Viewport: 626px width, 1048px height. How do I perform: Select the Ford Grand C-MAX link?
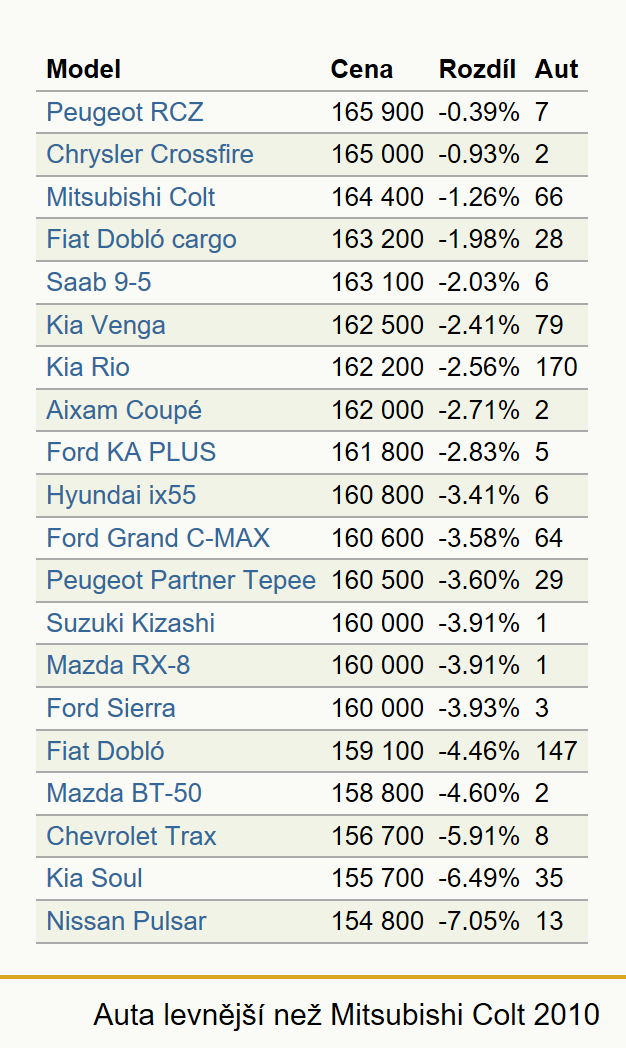click(158, 538)
